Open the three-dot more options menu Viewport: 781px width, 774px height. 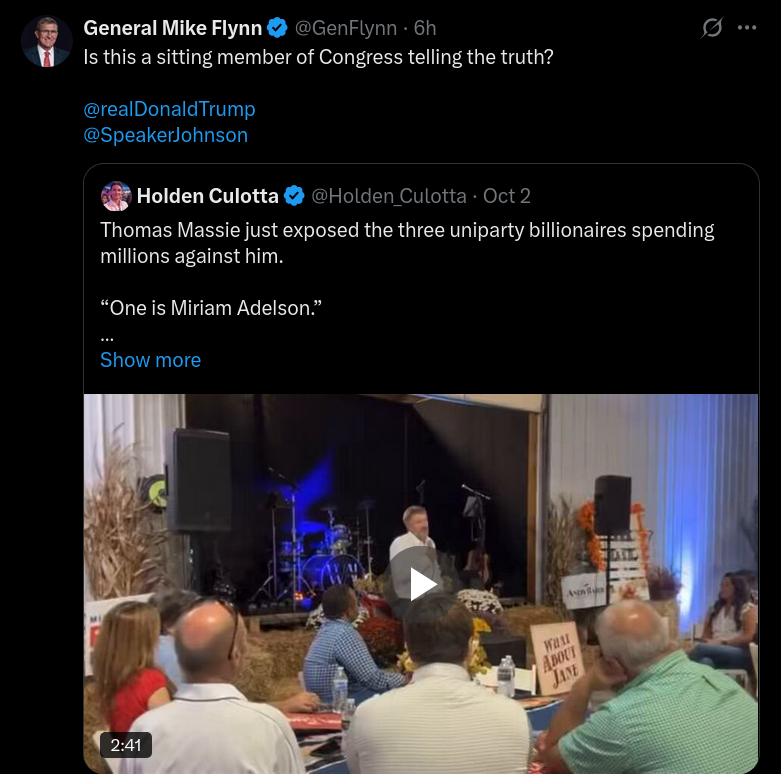pyautogui.click(x=747, y=28)
